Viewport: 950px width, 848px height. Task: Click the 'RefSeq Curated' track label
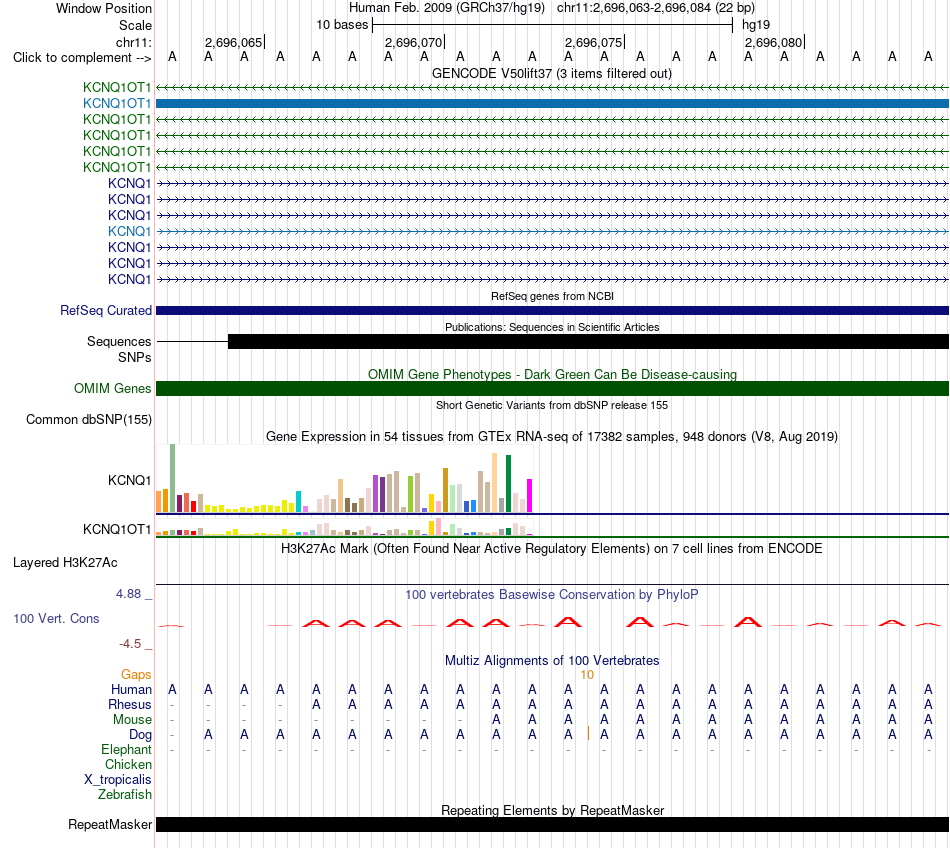105,310
